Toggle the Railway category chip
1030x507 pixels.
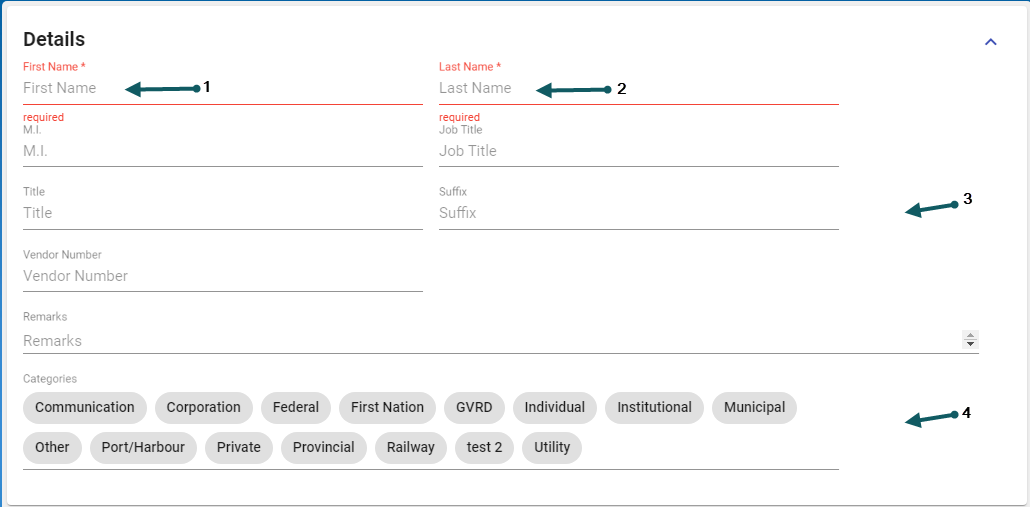[x=411, y=448]
